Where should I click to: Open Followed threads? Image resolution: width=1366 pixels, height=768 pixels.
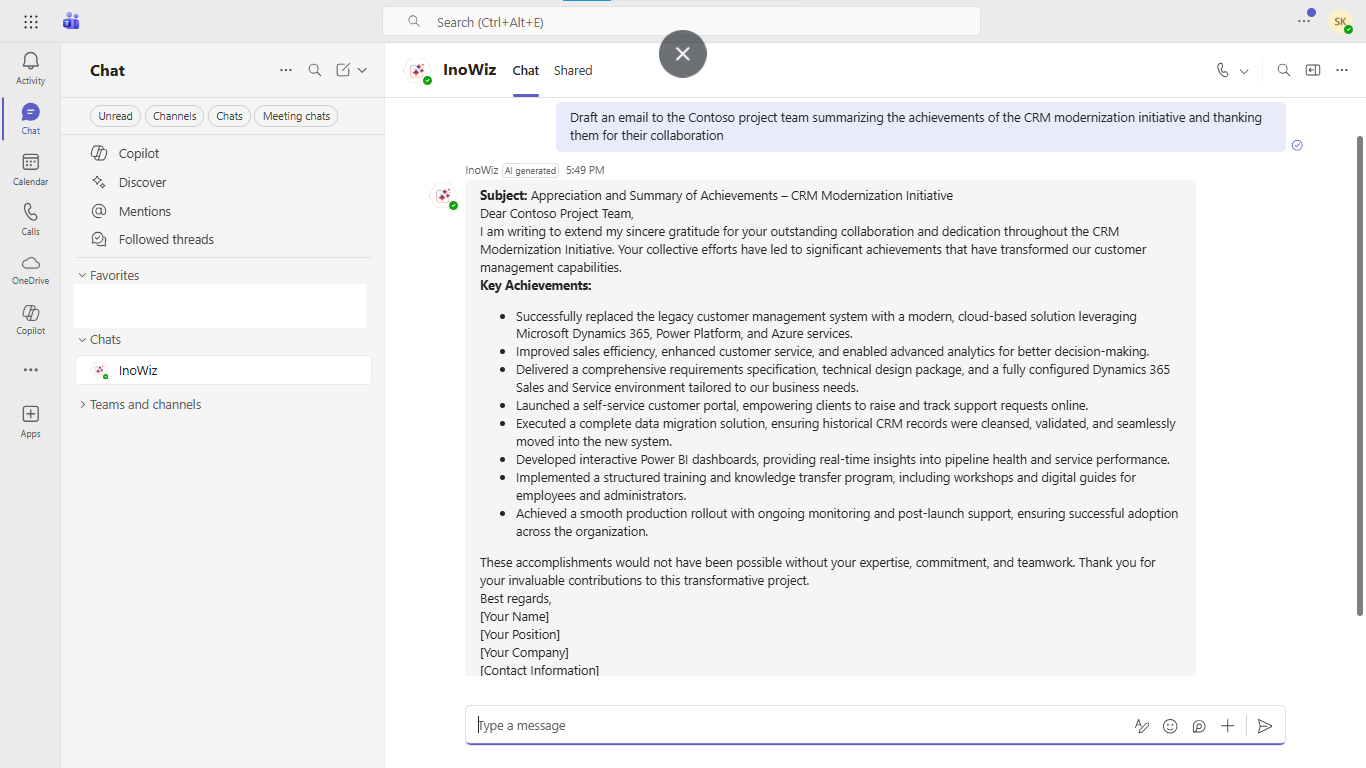click(163, 238)
